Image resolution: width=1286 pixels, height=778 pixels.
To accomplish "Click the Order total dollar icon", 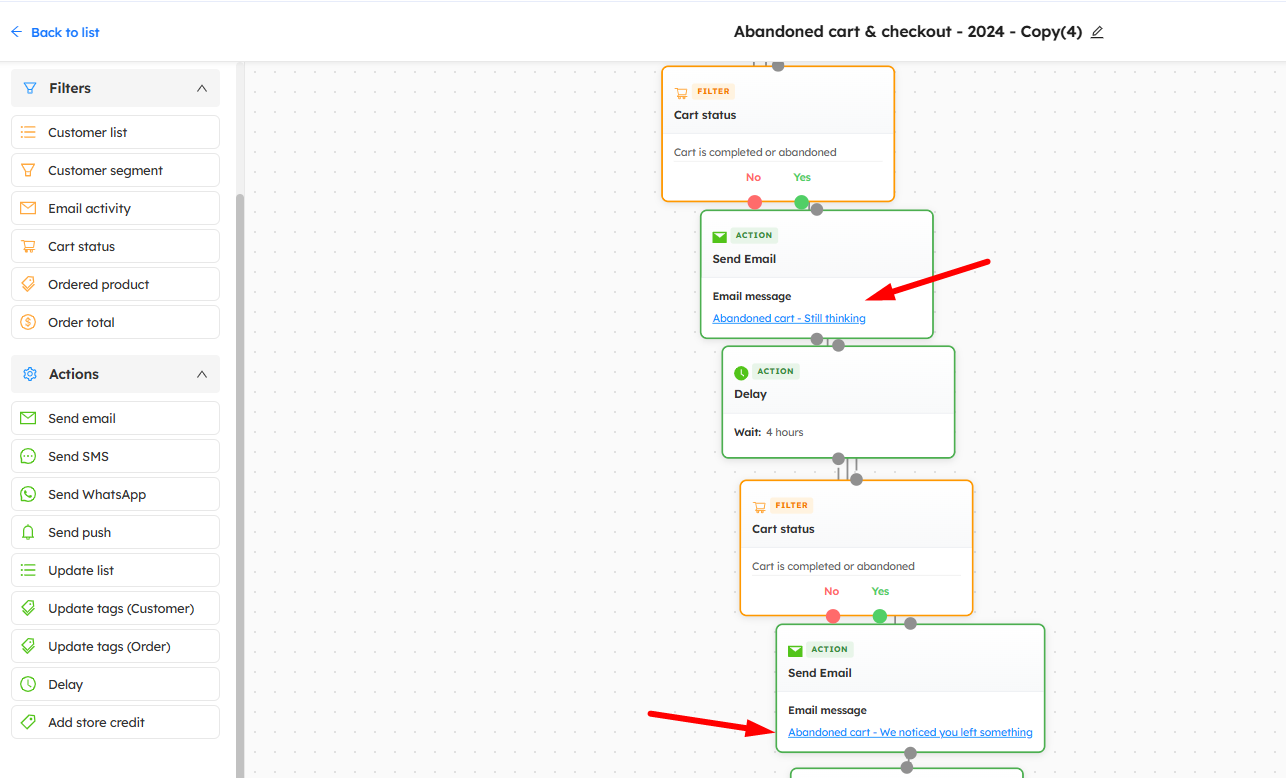I will [28, 322].
